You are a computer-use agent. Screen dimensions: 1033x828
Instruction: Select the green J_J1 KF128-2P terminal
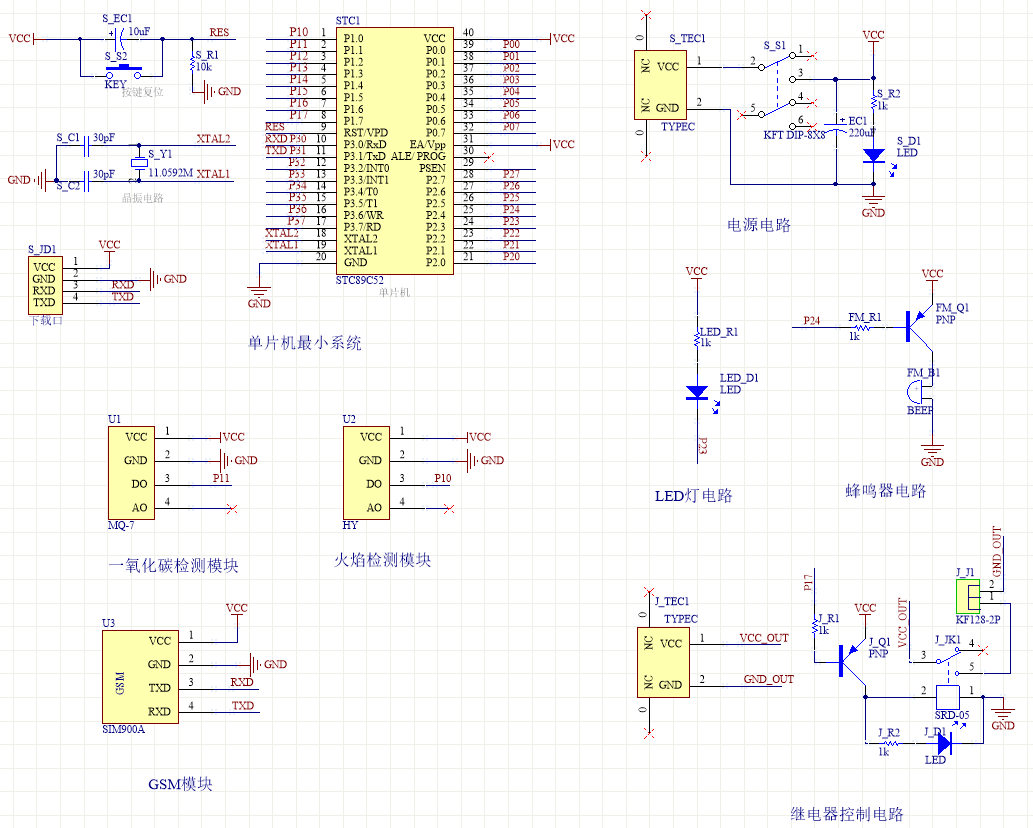pyautogui.click(x=968, y=596)
